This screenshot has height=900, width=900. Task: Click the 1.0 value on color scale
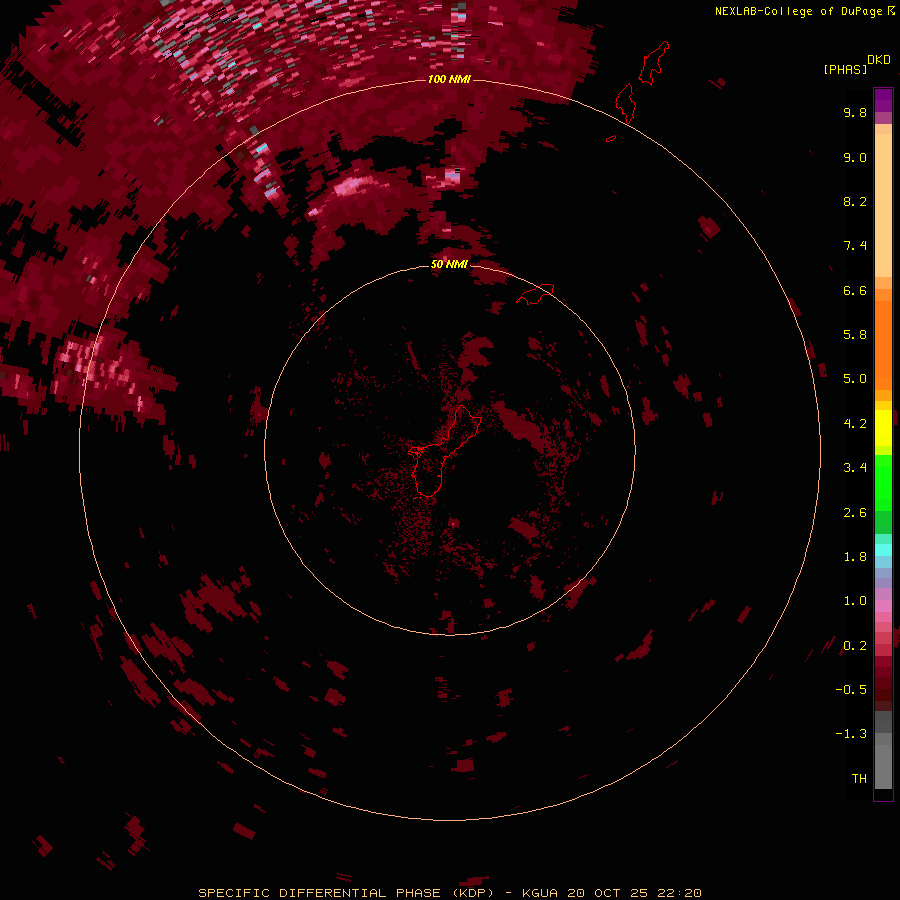[855, 601]
